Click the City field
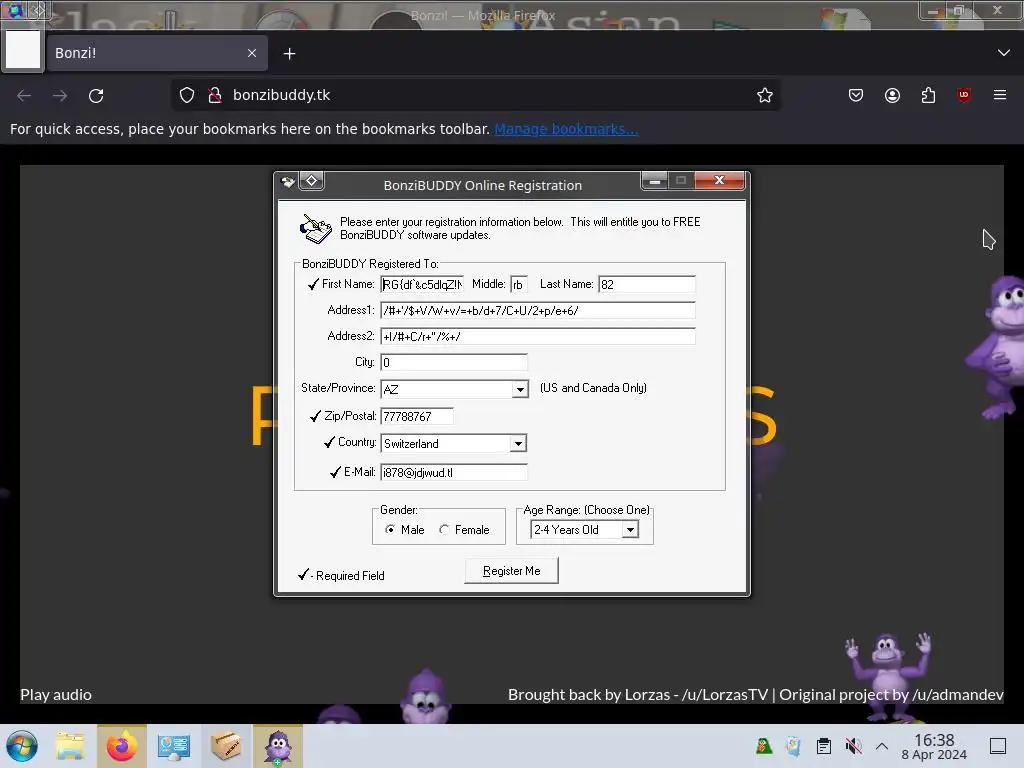This screenshot has height=768, width=1024. click(454, 362)
